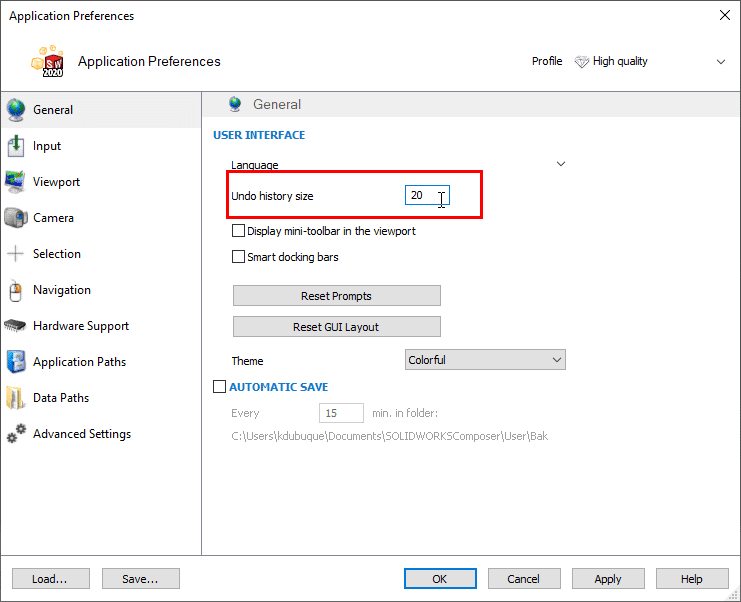Enable the Automatic Save checkbox

[219, 387]
